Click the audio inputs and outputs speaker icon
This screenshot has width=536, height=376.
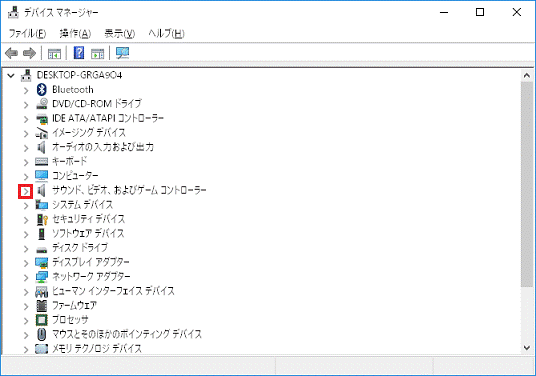[42, 147]
